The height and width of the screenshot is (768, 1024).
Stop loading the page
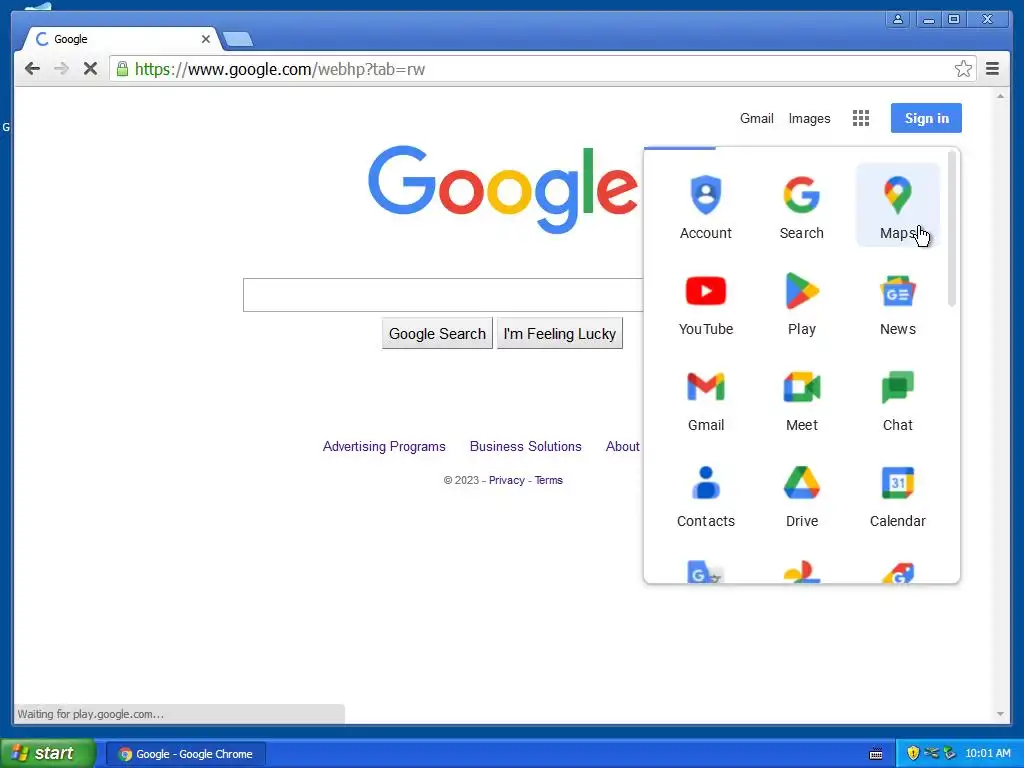(x=90, y=69)
